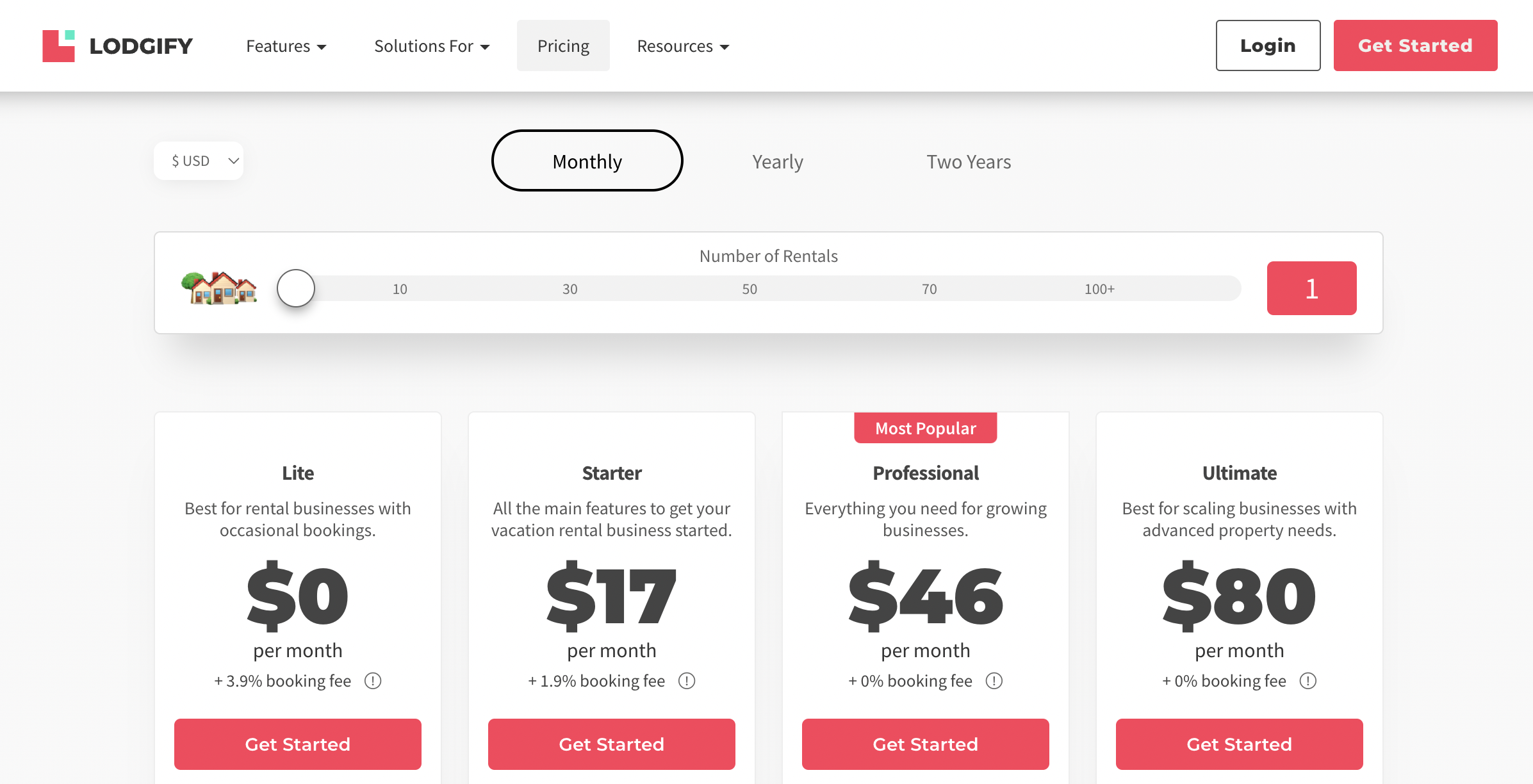Click the red rental count box showing 1

tap(1311, 289)
